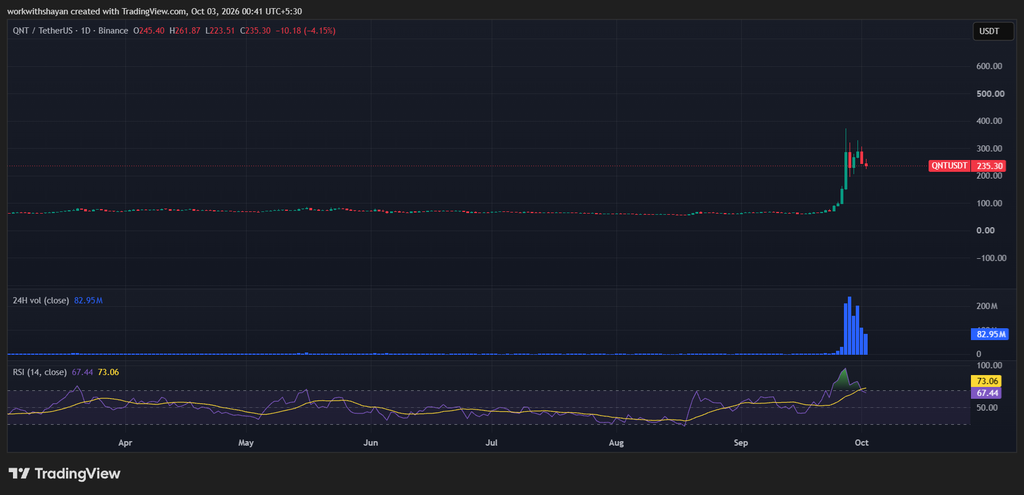This screenshot has height=495, width=1024.
Task: Click the O245.40 open value in header
Action: pyautogui.click(x=150, y=31)
